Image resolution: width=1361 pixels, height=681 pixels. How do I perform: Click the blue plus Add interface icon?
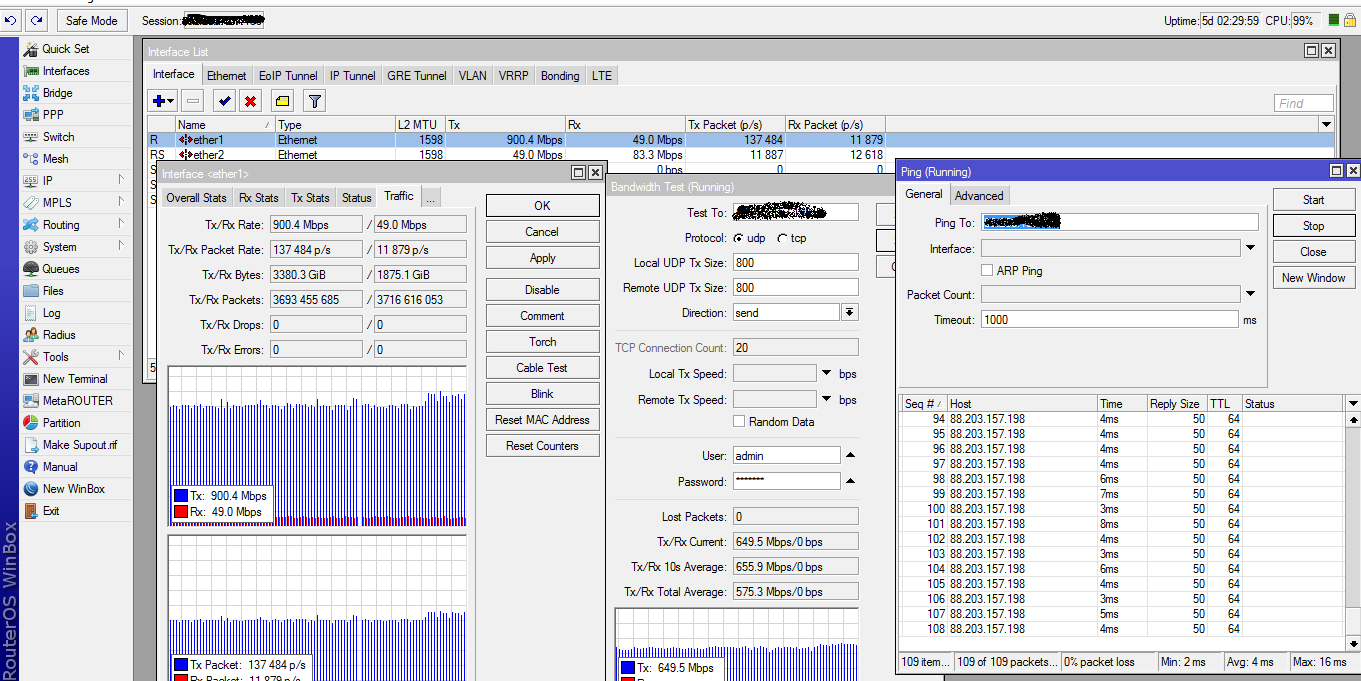click(158, 101)
